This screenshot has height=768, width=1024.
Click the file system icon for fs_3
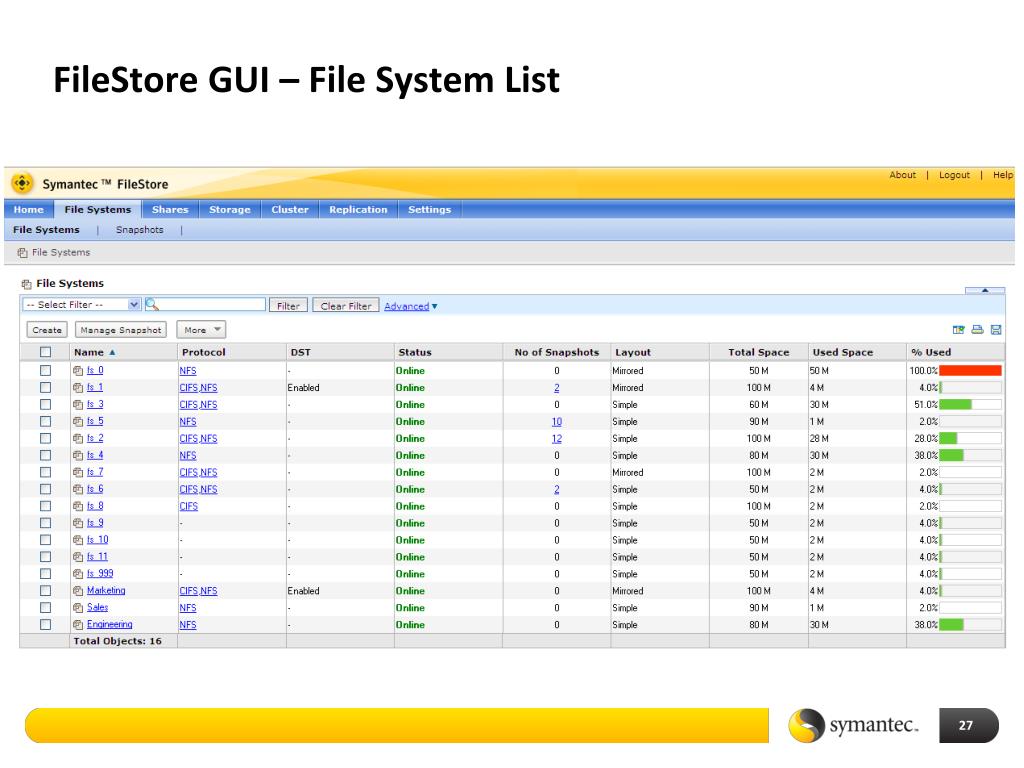click(78, 405)
